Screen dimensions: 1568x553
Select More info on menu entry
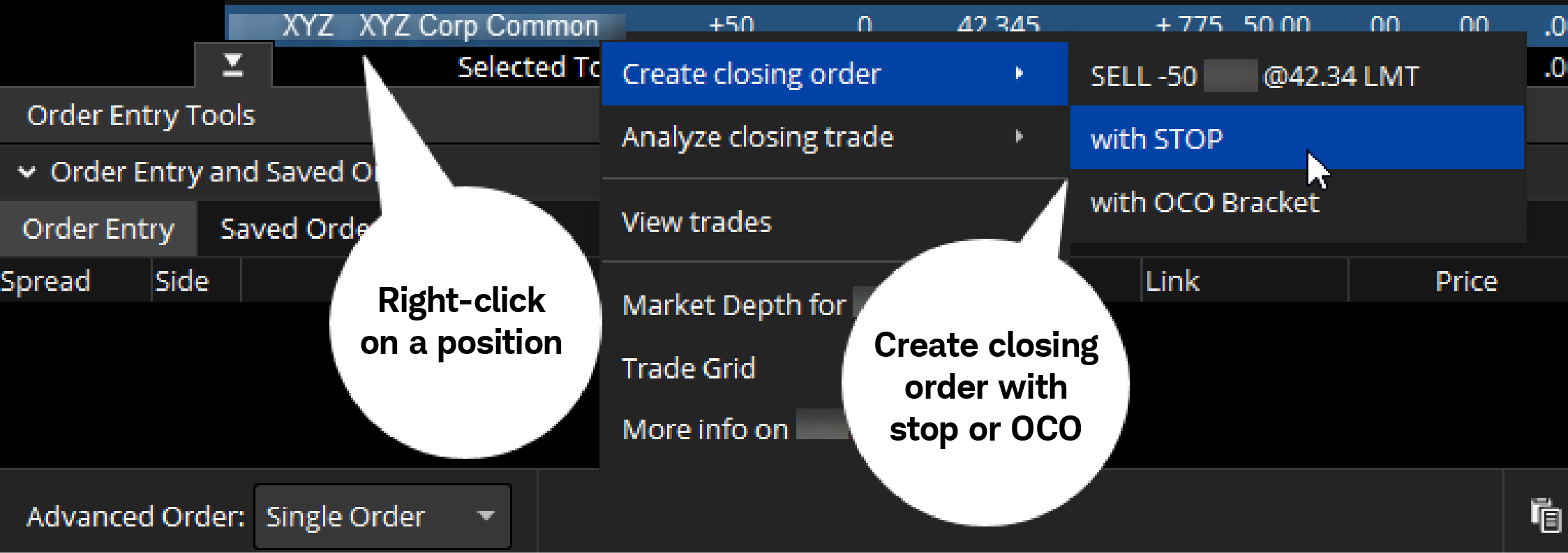705,429
